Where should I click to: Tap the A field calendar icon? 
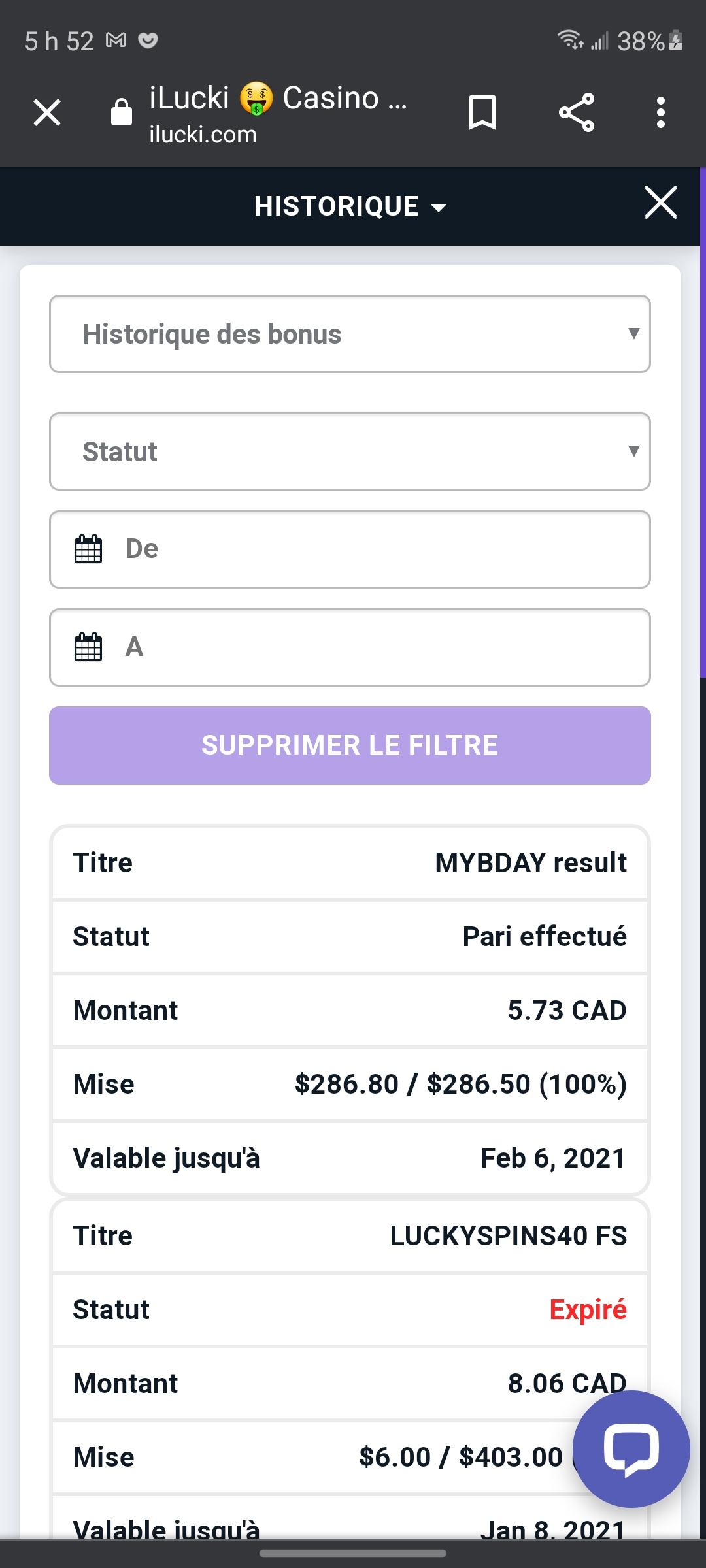[88, 647]
